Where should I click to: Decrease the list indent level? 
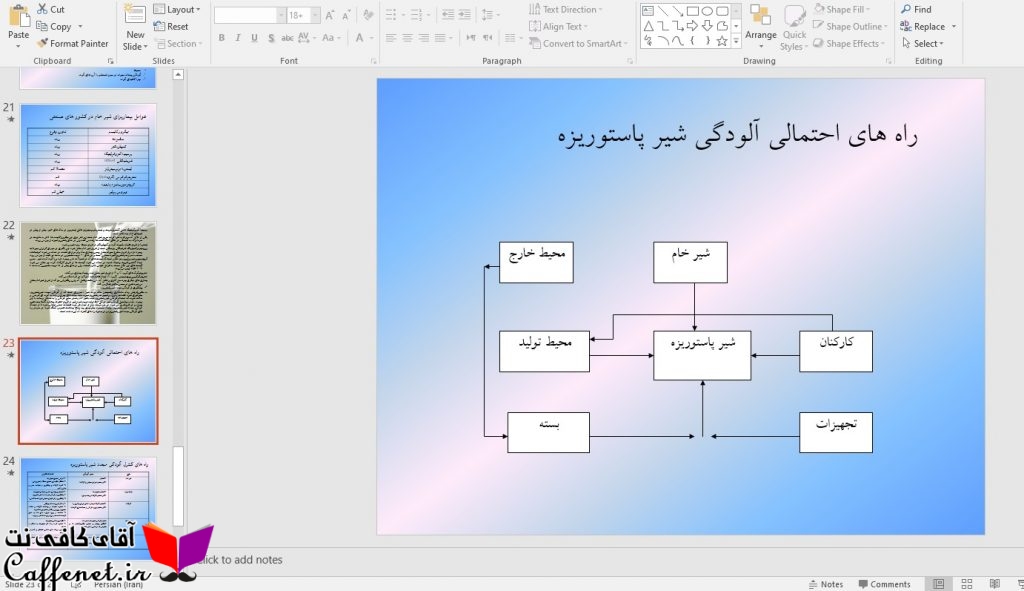(x=448, y=14)
